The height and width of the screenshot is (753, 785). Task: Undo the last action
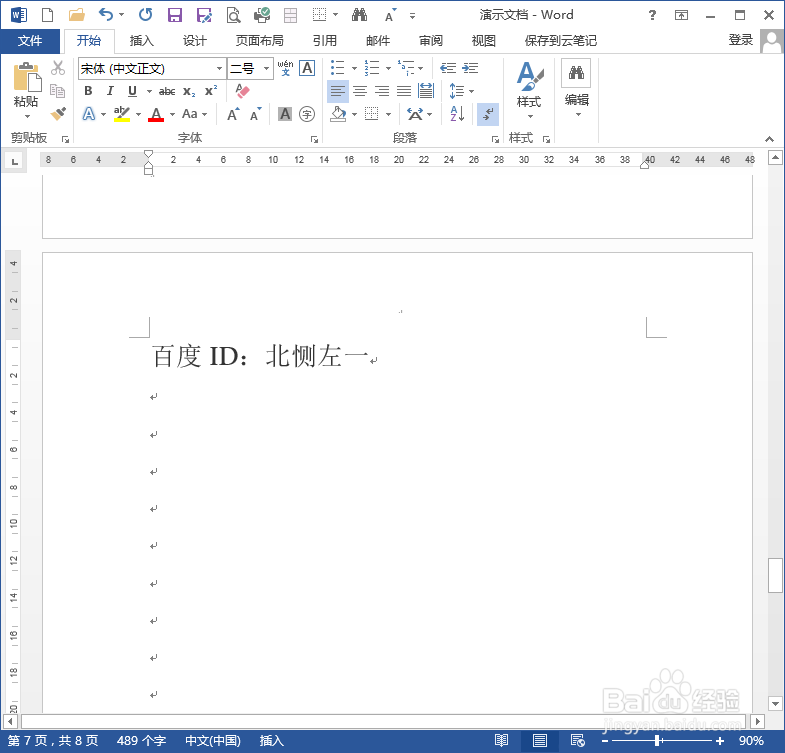point(106,15)
